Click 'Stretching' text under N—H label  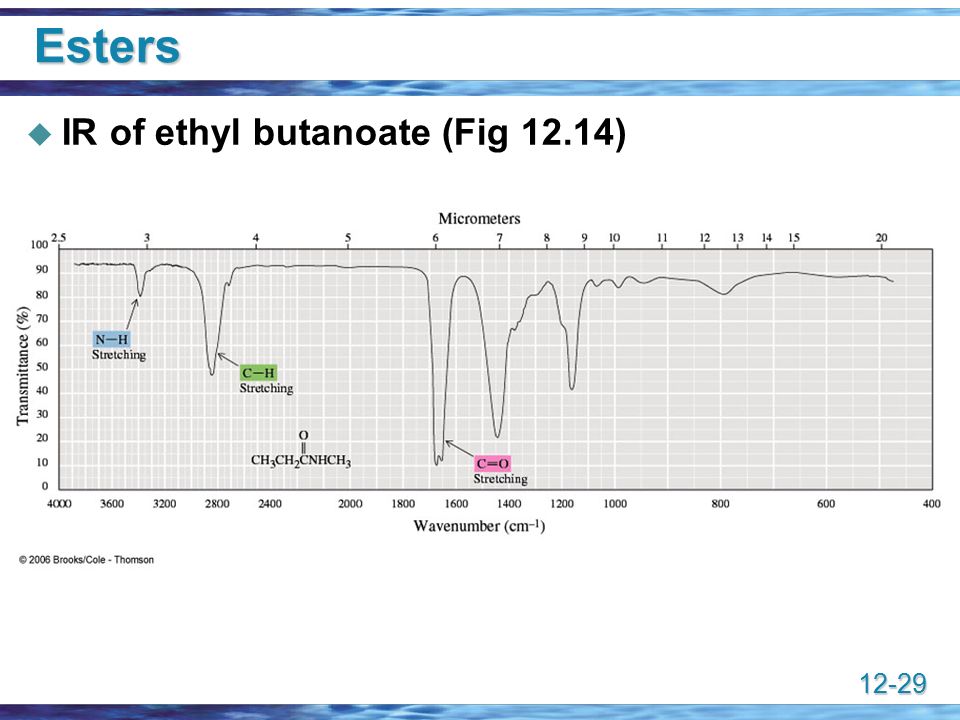(x=119, y=355)
